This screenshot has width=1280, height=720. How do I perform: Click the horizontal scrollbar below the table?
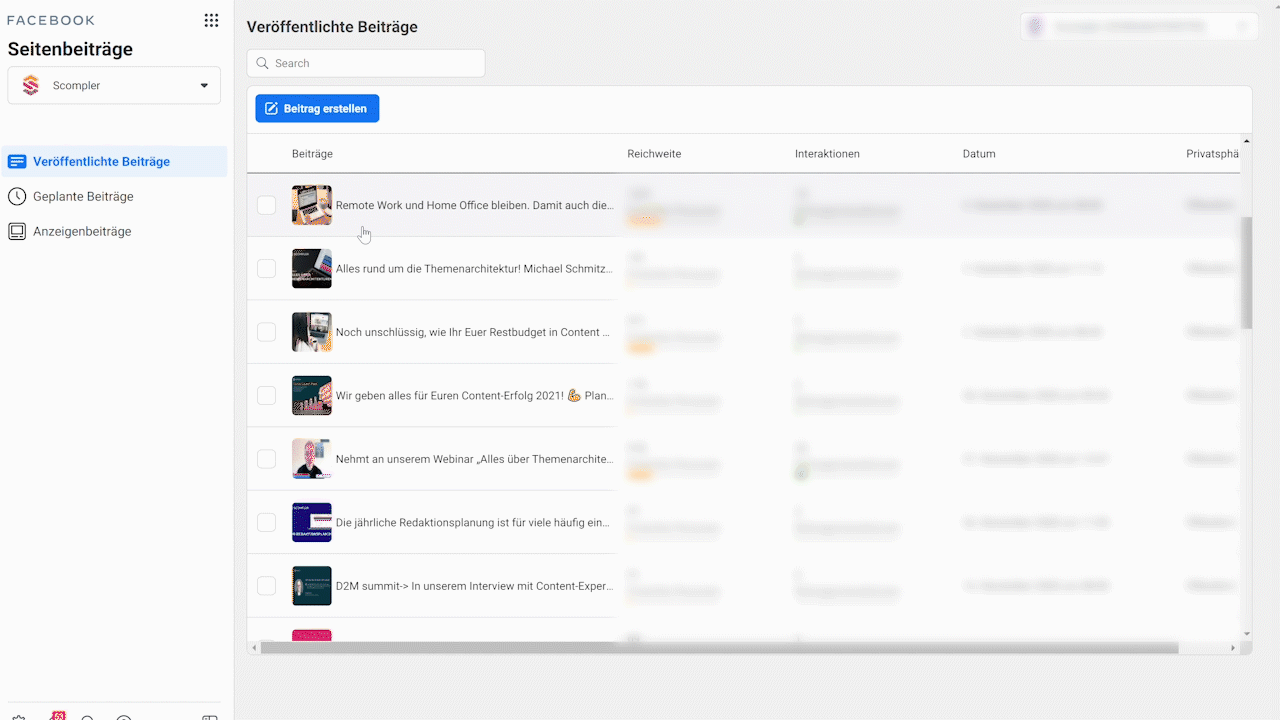(x=720, y=648)
